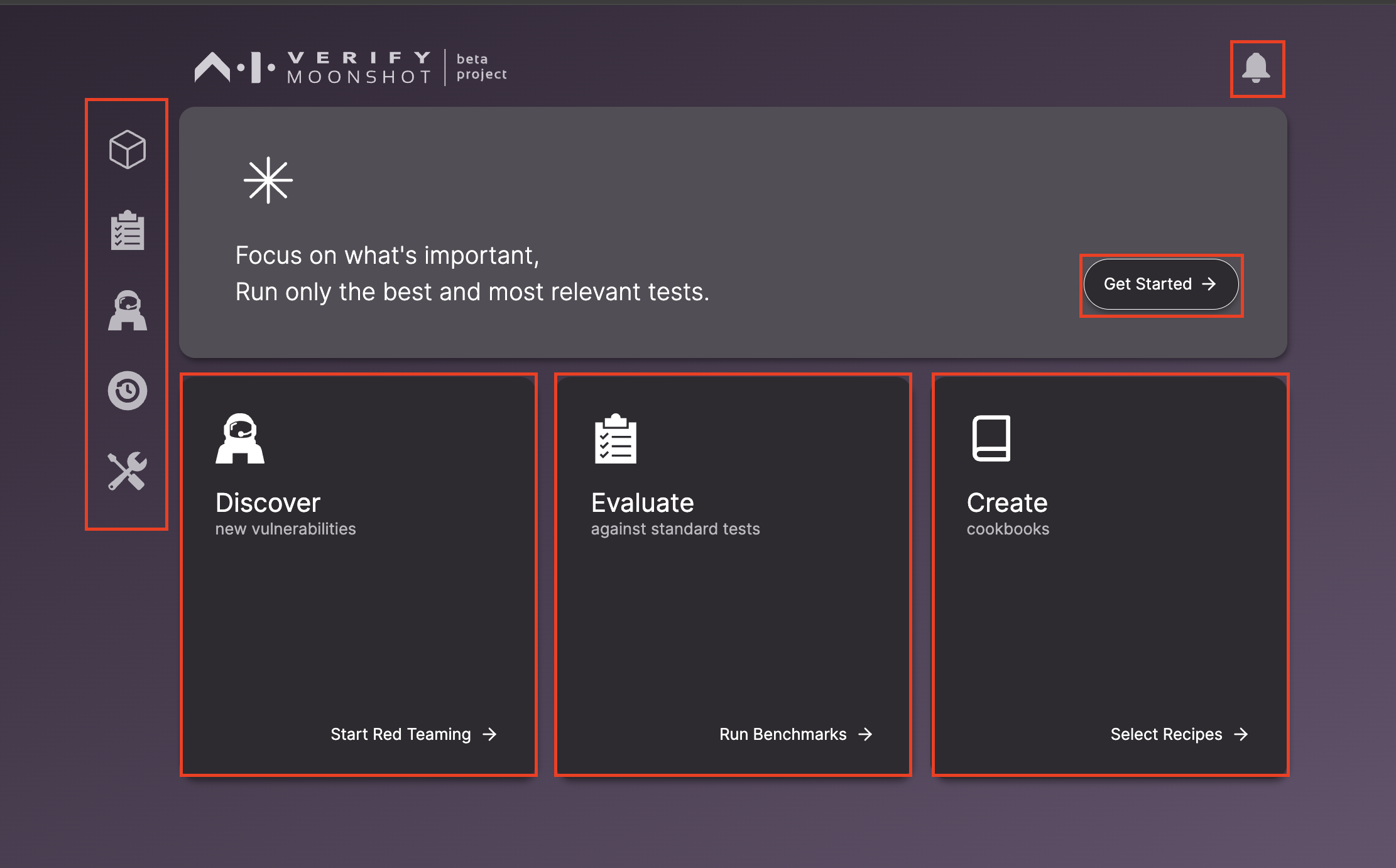
Task: Open the utilities wrench and screwdriver icon
Action: tap(128, 471)
